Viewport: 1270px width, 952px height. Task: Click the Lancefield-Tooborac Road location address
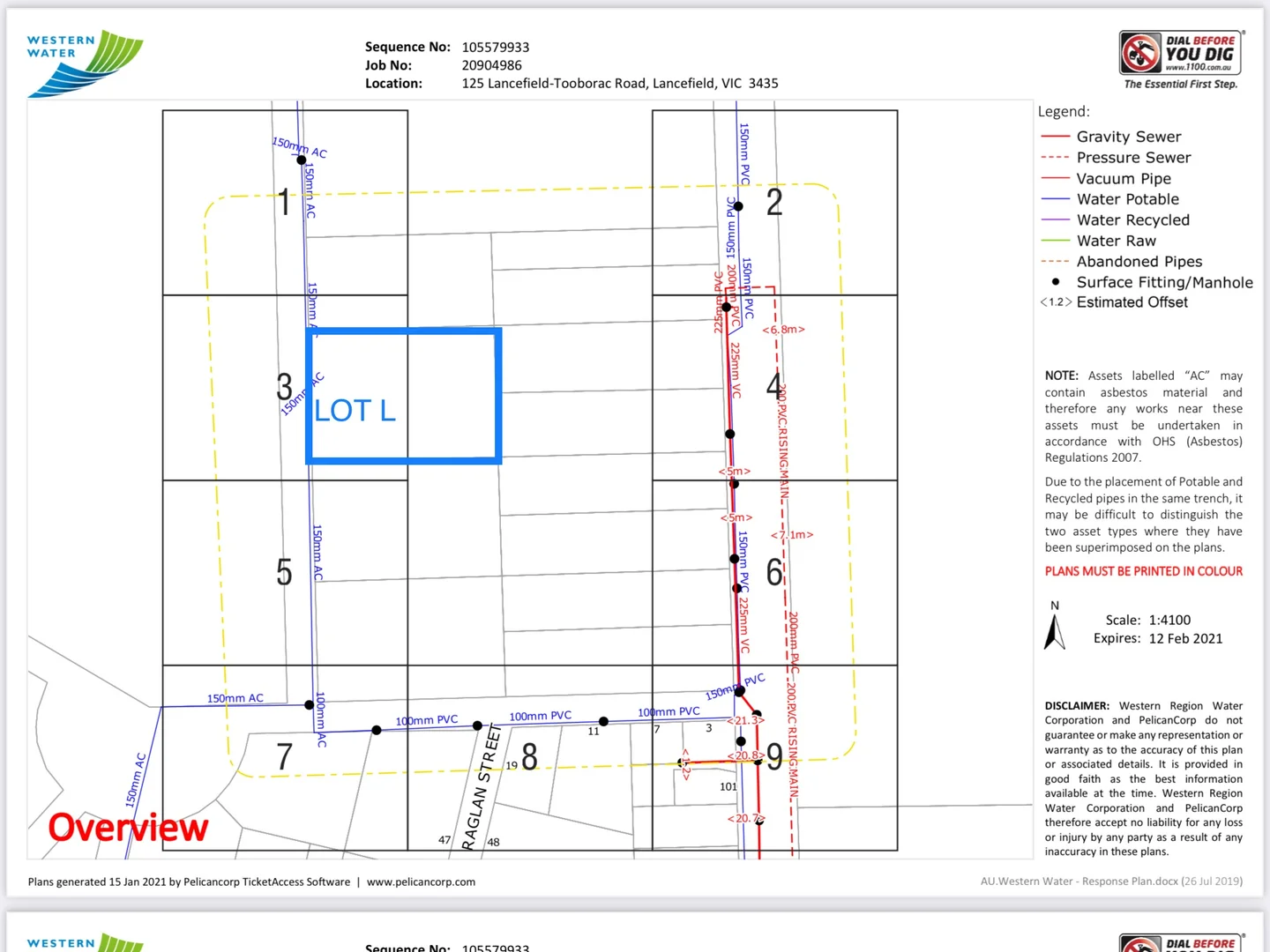point(619,84)
